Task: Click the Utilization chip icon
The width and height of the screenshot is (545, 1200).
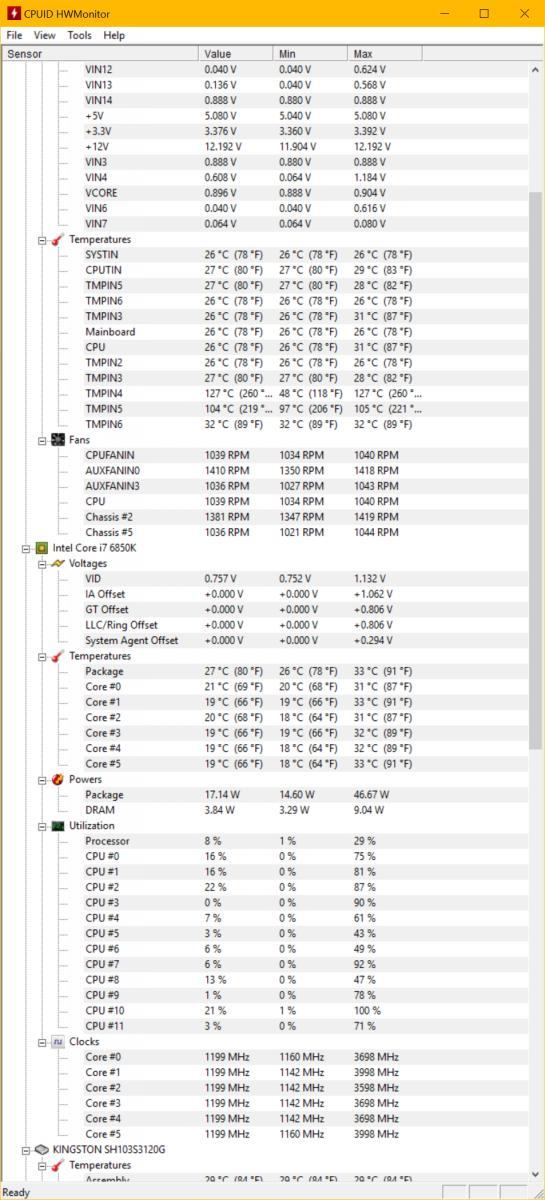Action: click(57, 826)
